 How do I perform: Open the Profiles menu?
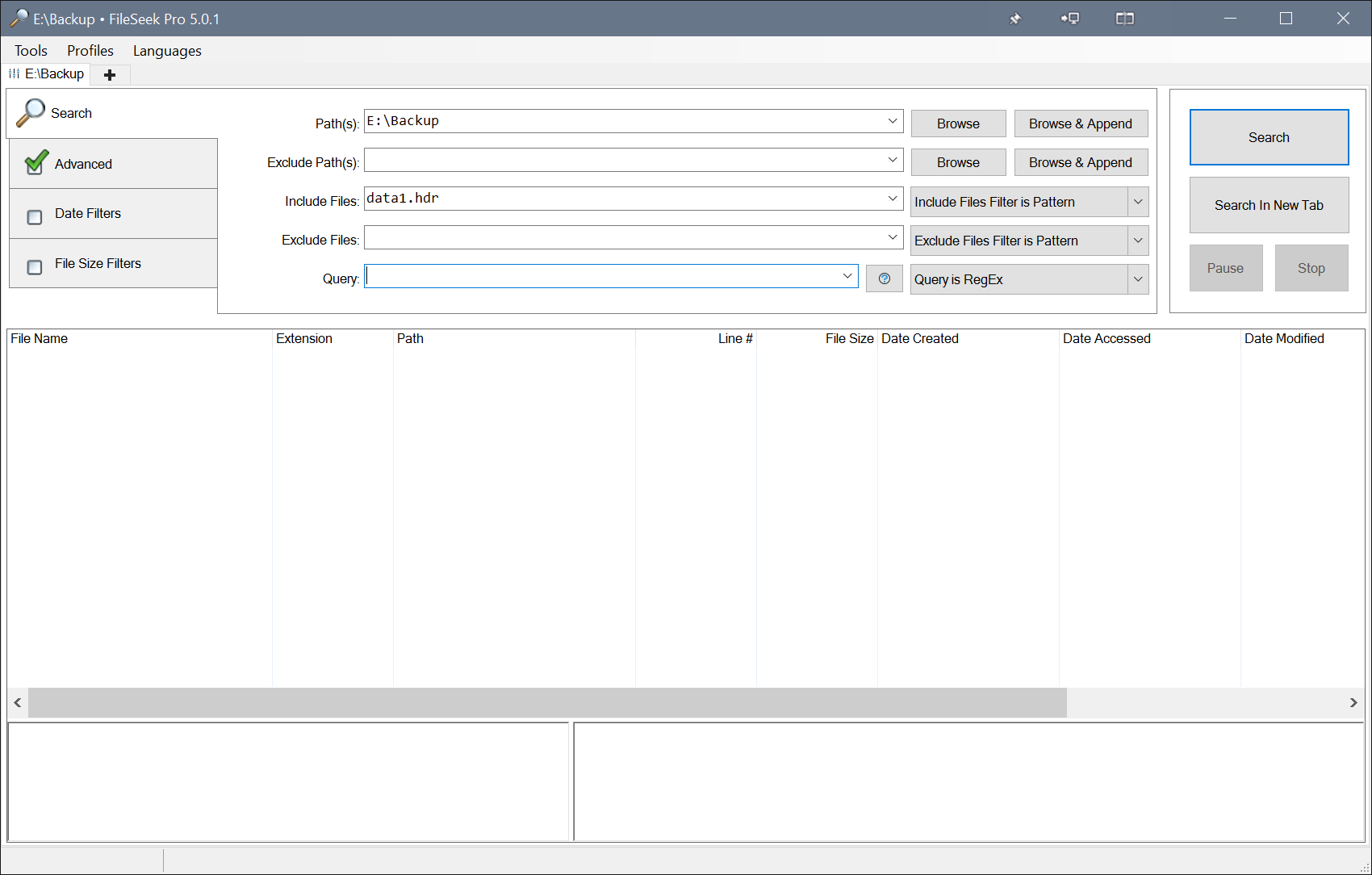point(90,51)
